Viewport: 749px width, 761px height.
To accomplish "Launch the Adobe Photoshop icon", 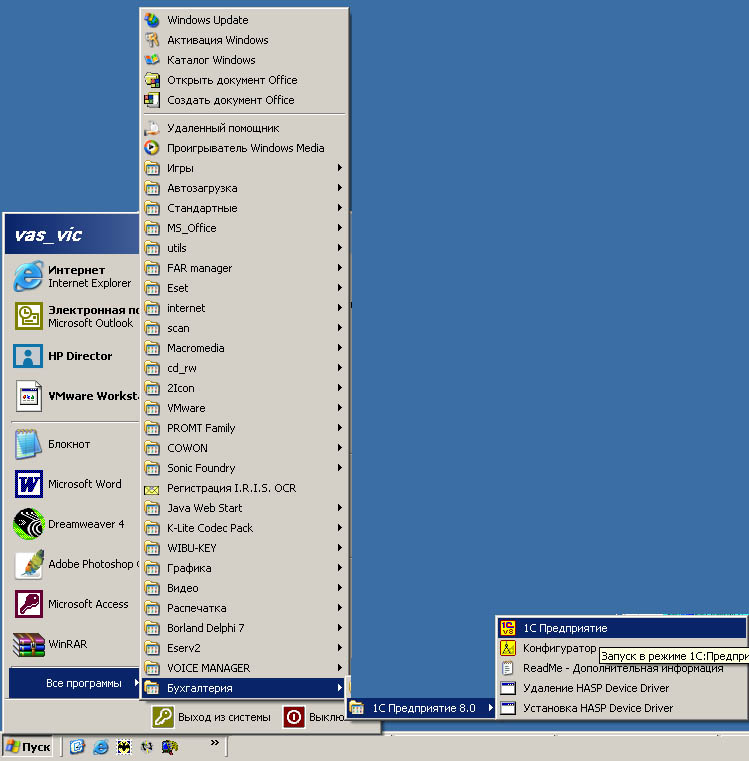I will click(29, 564).
